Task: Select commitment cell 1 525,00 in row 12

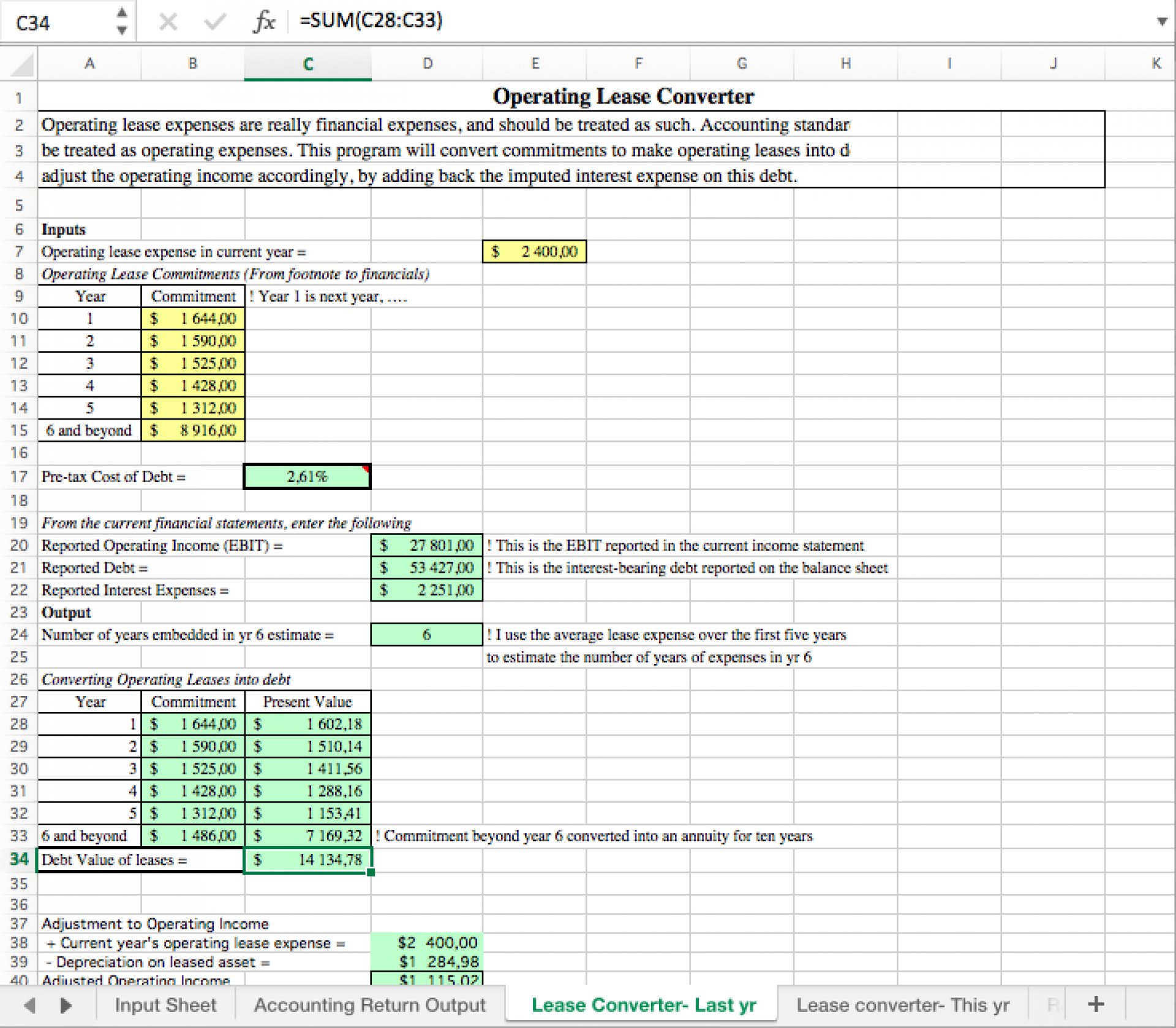Action: 193,363
